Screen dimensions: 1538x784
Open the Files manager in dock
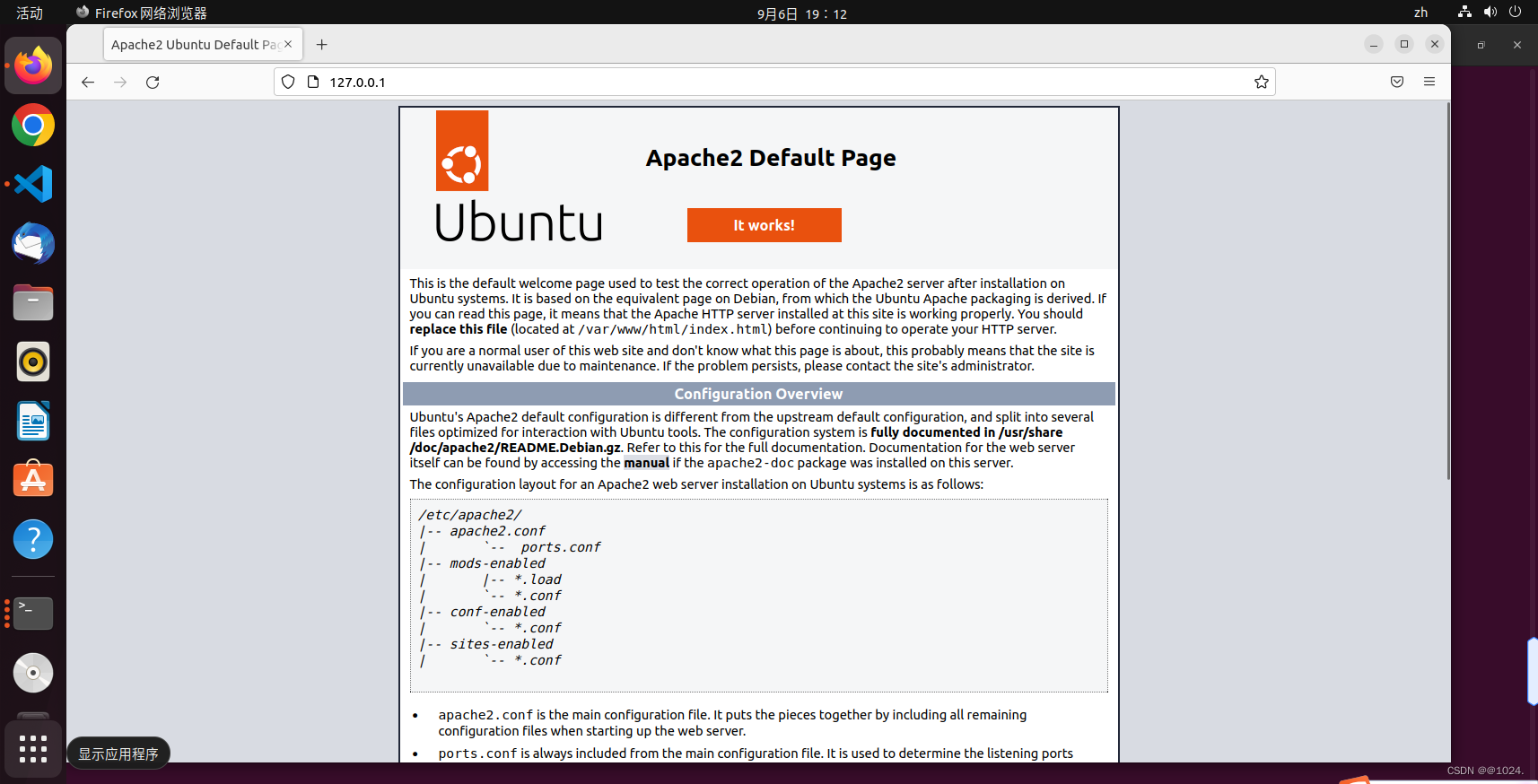coord(33,302)
